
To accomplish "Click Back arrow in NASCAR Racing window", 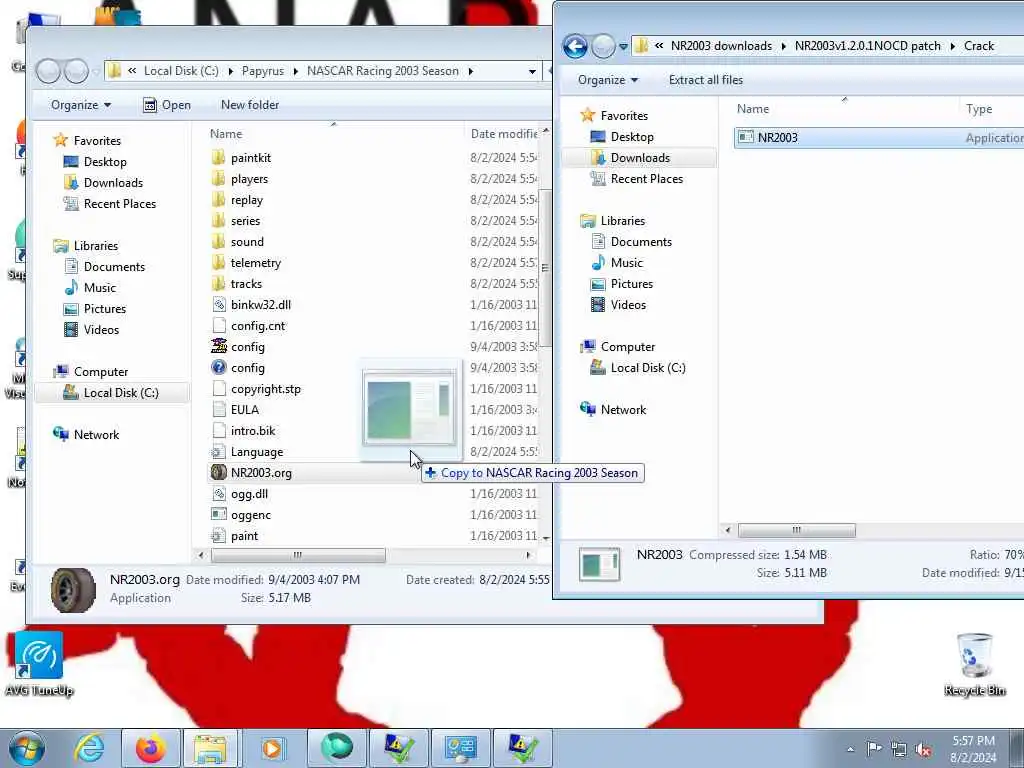I will click(x=48, y=71).
